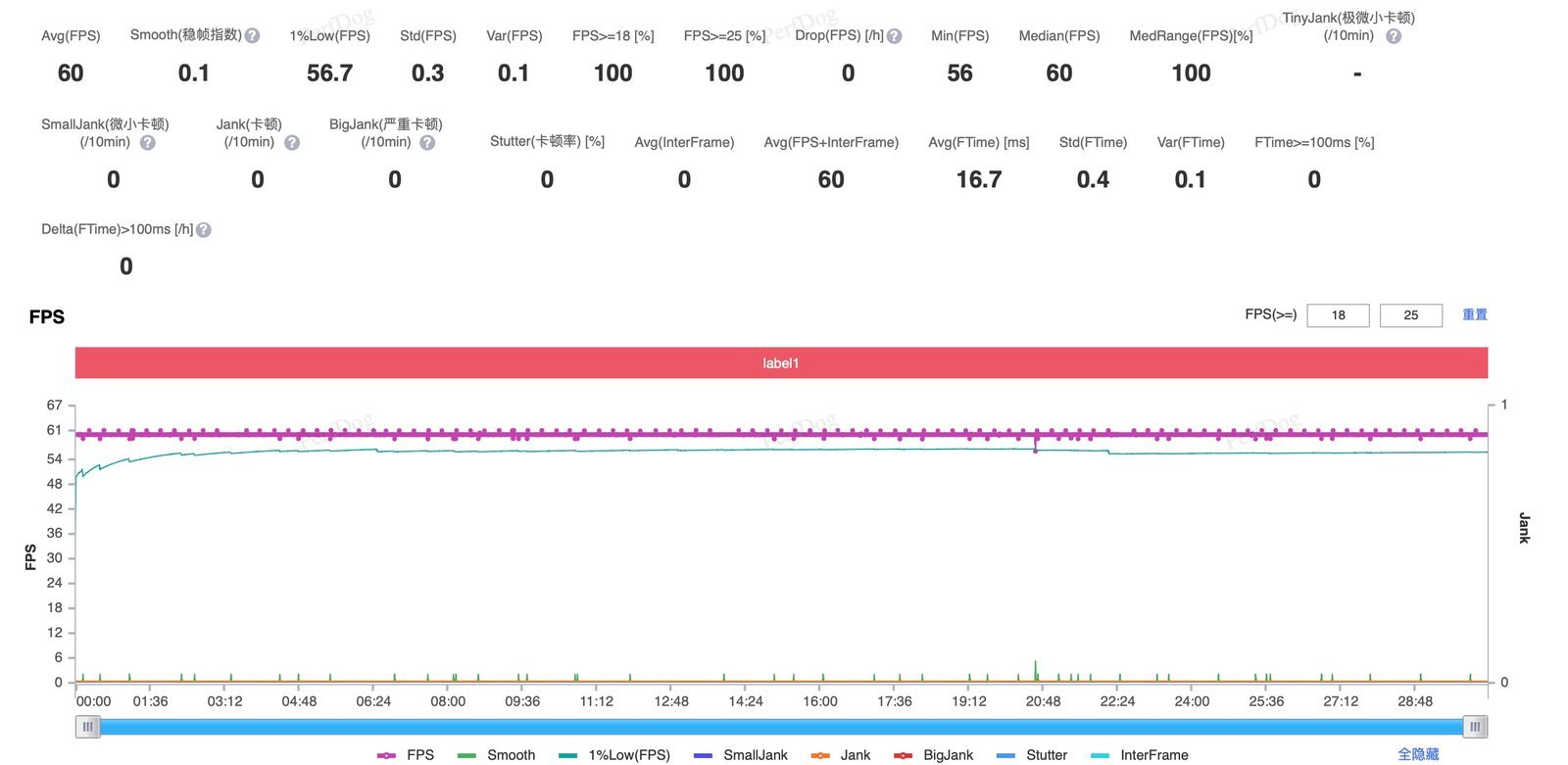Click the Stutter(卡顿率) [%] label

click(547, 142)
